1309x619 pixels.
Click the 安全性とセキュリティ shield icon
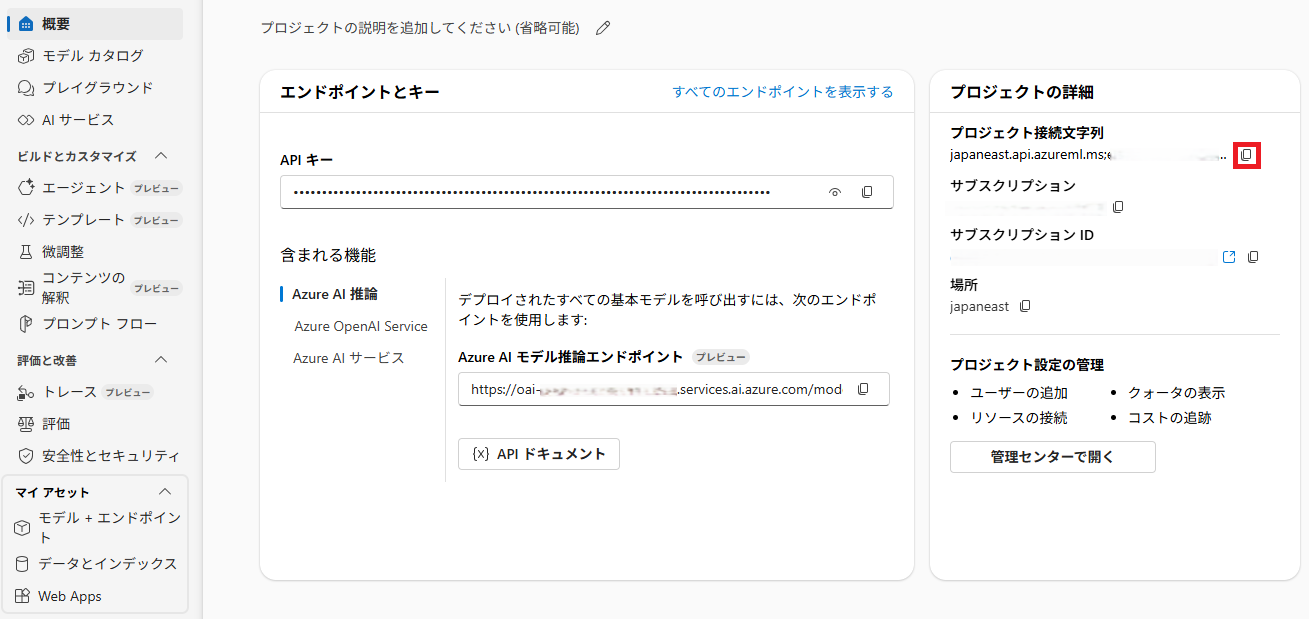(26, 456)
